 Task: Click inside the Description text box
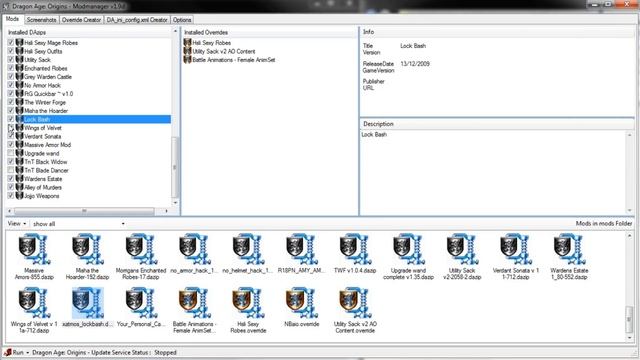coord(493,172)
